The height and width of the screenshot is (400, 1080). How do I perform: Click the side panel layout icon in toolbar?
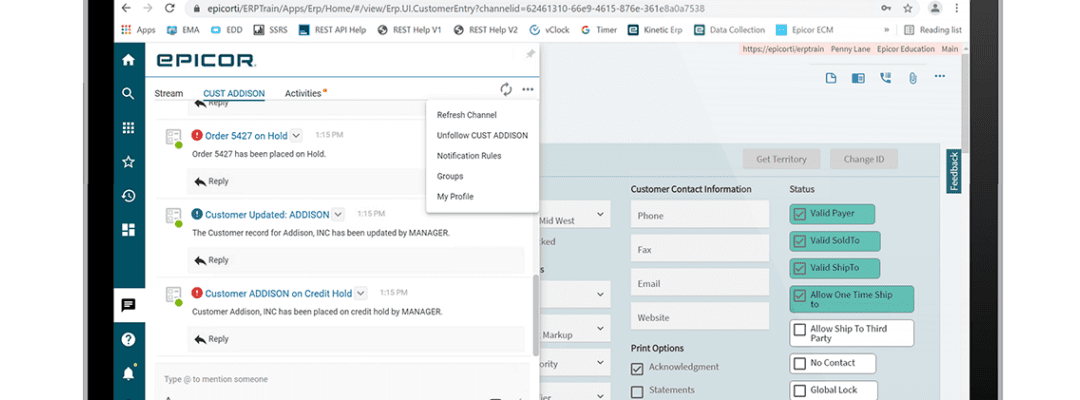(x=858, y=78)
